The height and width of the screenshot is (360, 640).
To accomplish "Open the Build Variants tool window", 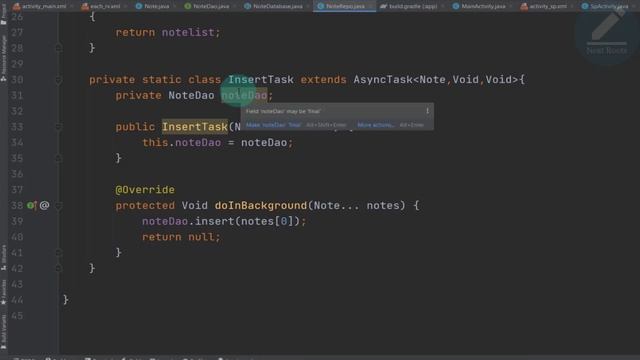I will coord(4,331).
